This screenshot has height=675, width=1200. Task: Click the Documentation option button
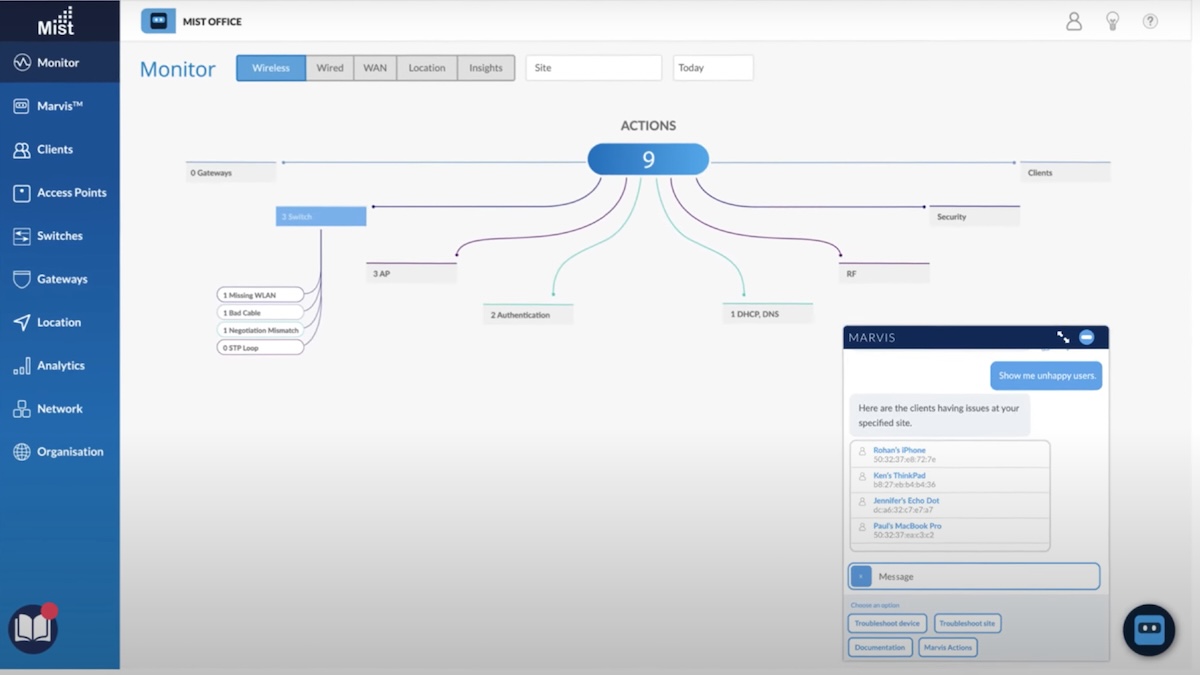click(880, 647)
